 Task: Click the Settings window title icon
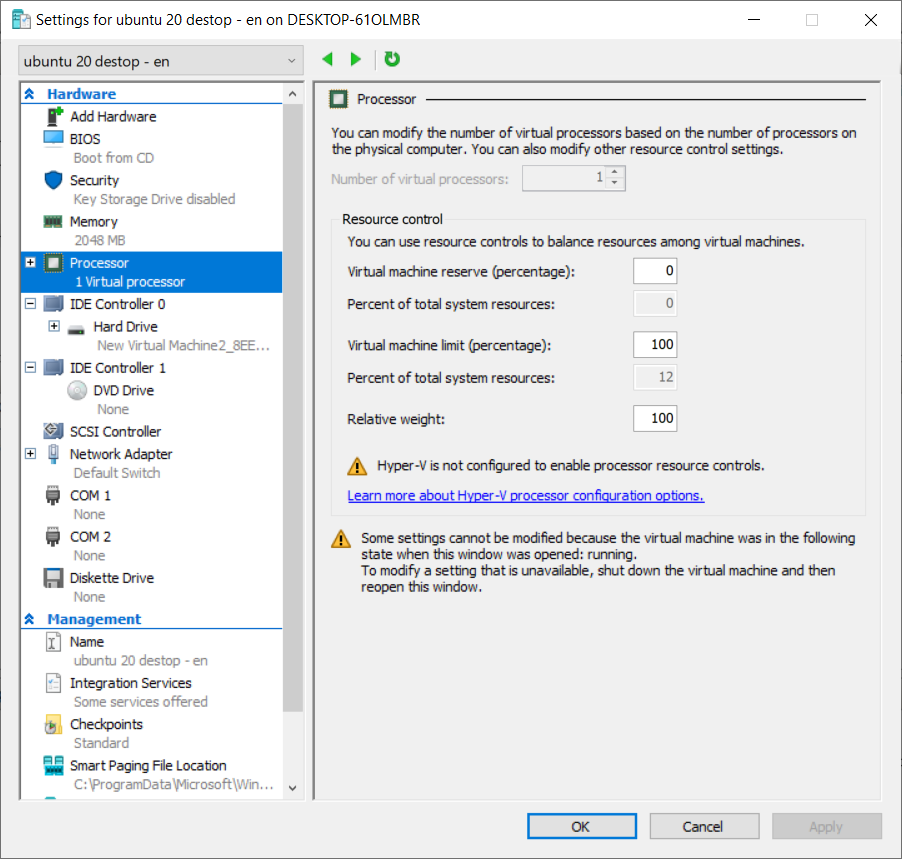point(21,20)
